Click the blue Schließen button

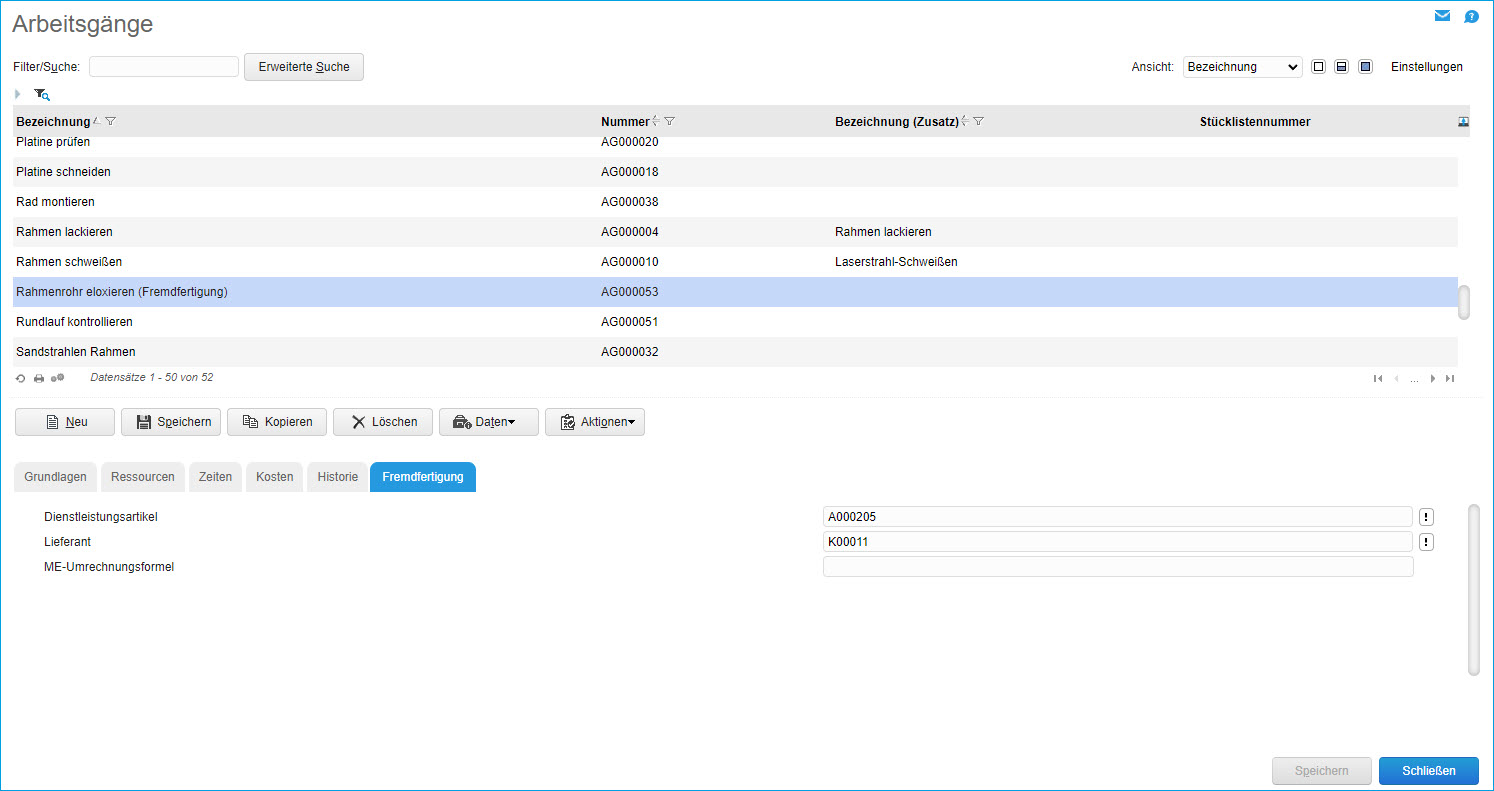pos(1428,771)
